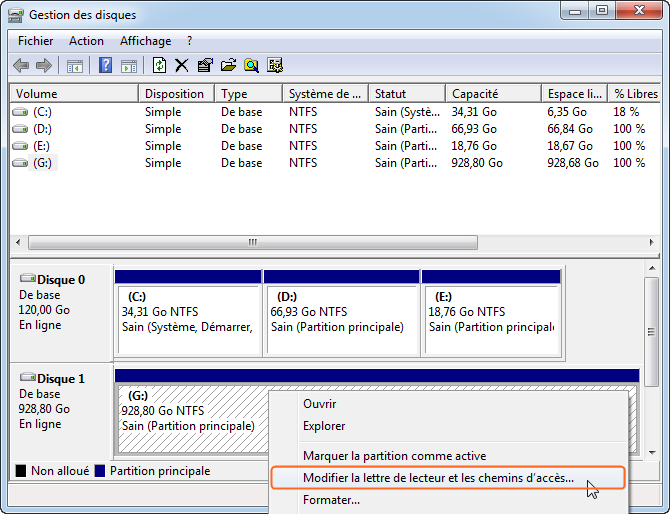
Task: Sort by the Espace li... column header
Action: tap(575, 94)
